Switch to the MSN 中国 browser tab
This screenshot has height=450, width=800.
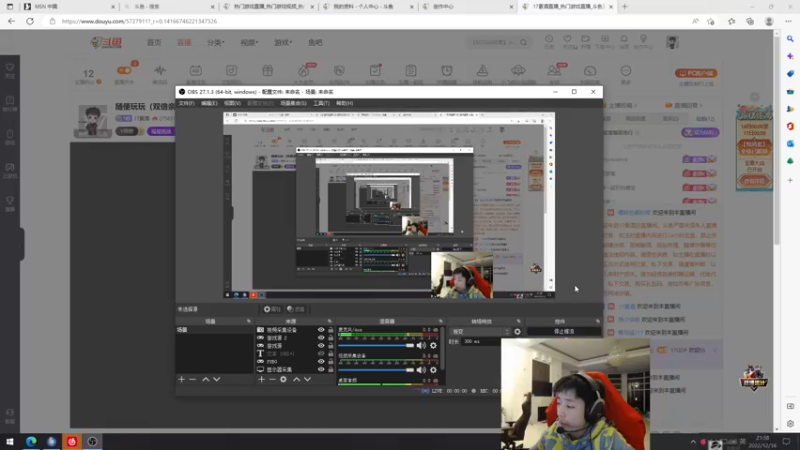coord(67,7)
